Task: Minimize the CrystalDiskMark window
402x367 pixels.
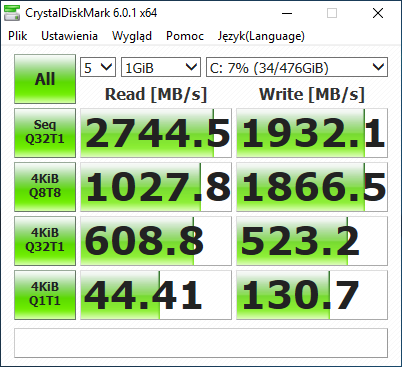Action: [x=287, y=13]
